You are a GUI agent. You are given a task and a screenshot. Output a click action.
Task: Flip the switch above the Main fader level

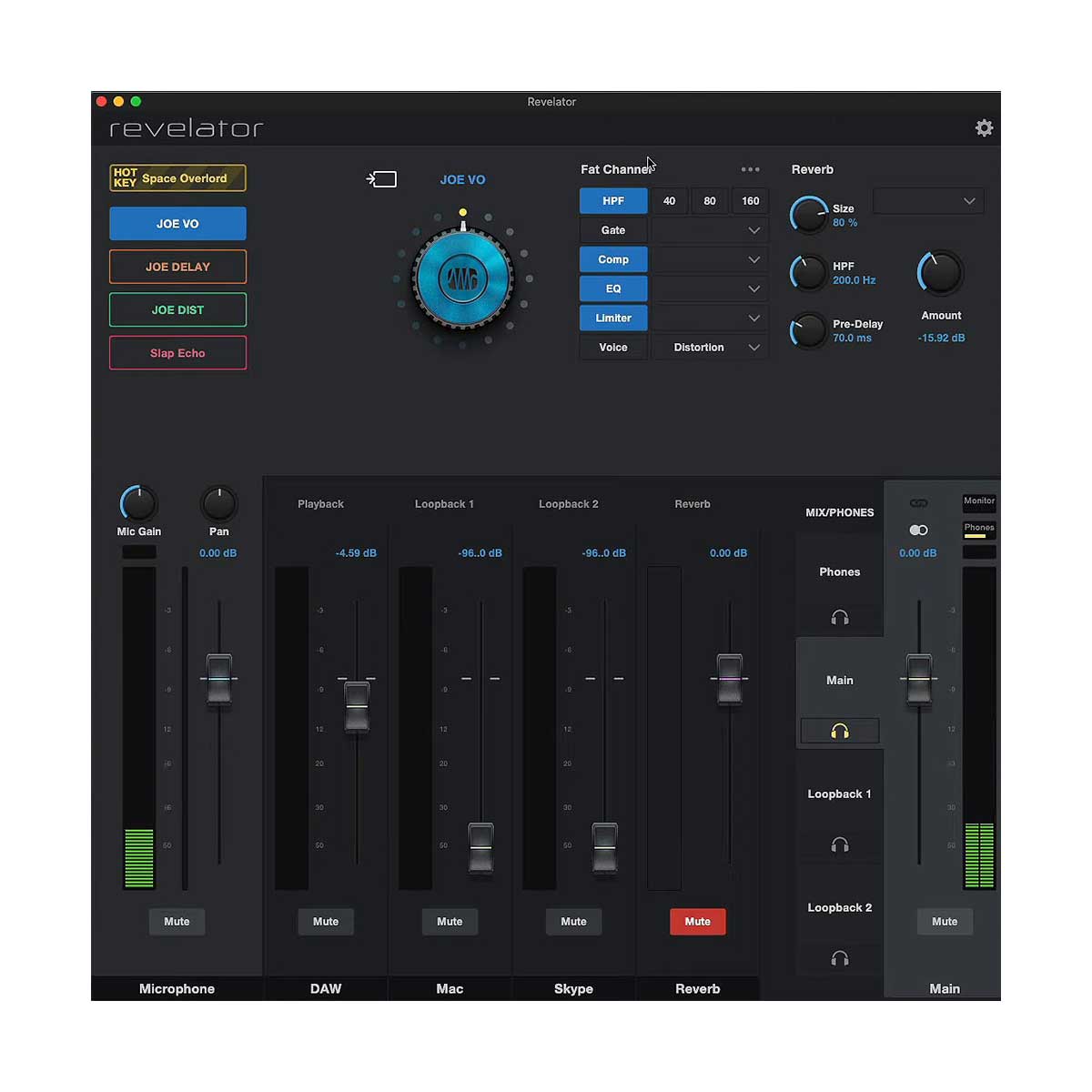pyautogui.click(x=918, y=530)
